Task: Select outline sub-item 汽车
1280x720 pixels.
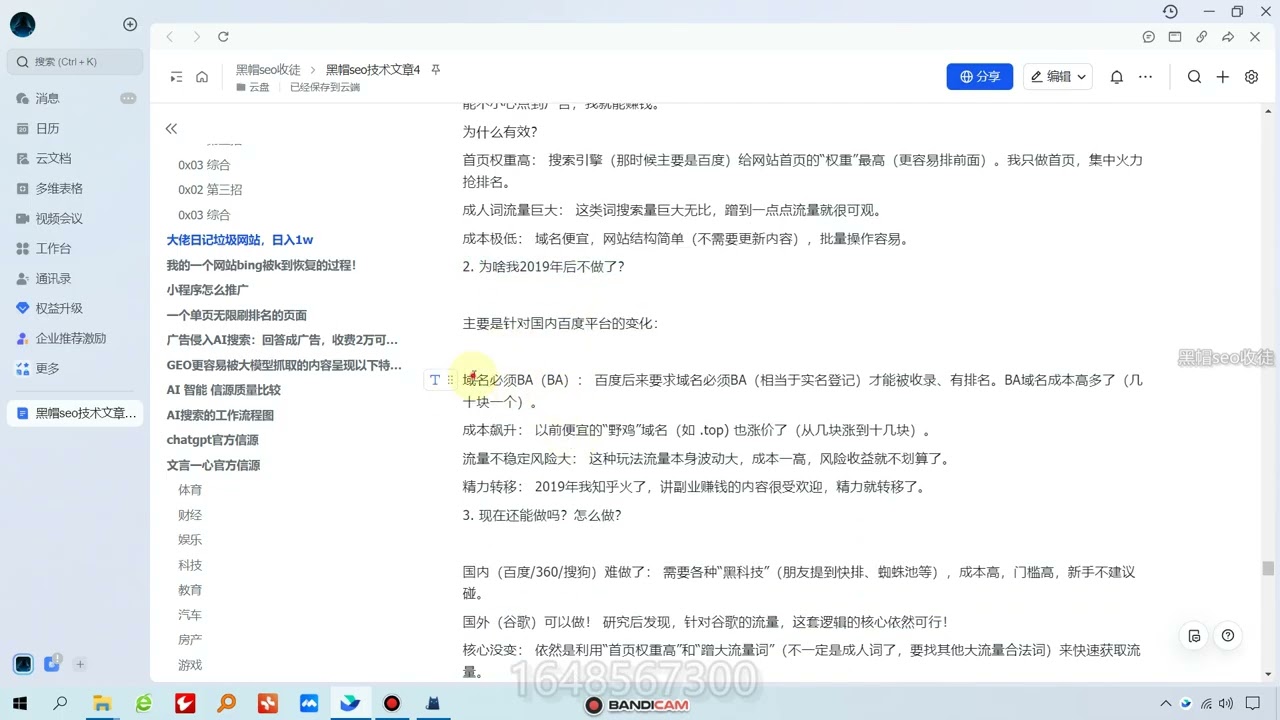Action: 190,615
